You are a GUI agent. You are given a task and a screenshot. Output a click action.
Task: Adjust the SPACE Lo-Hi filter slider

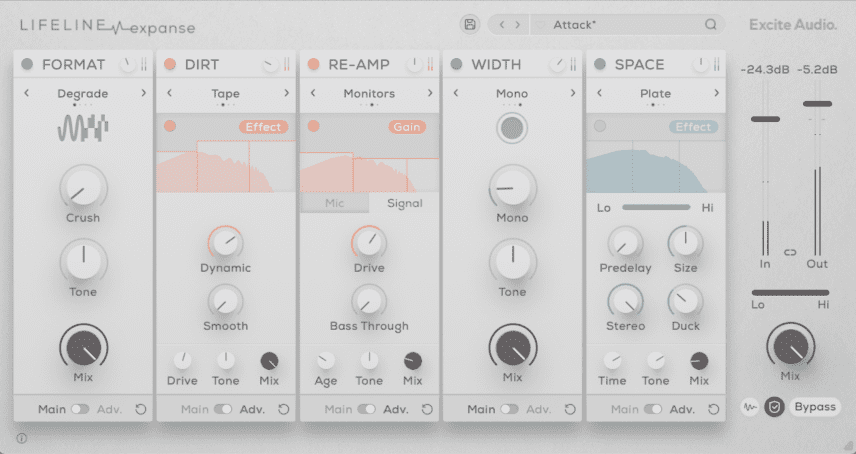656,207
